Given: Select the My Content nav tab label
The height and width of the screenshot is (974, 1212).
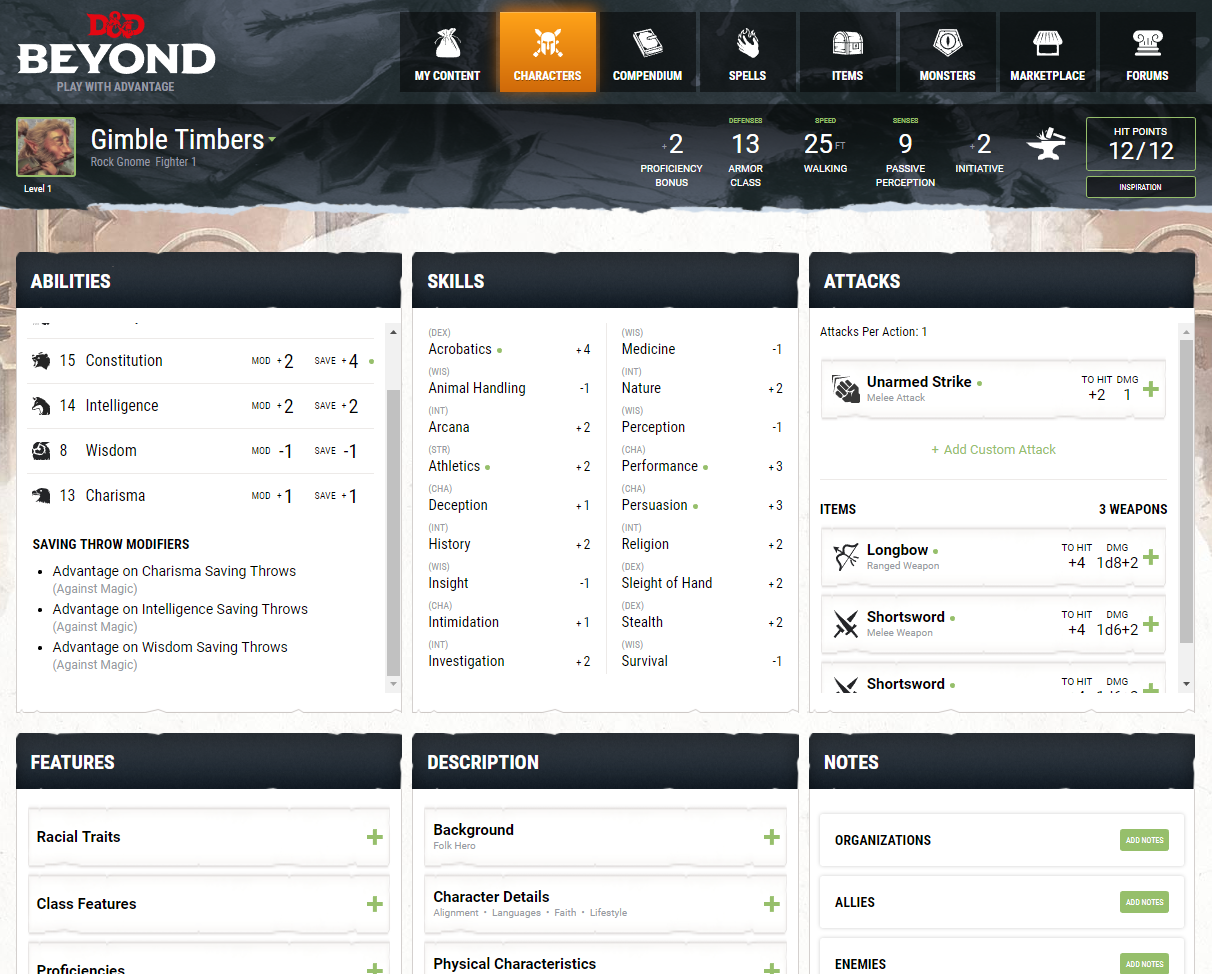Looking at the screenshot, I should tap(447, 76).
